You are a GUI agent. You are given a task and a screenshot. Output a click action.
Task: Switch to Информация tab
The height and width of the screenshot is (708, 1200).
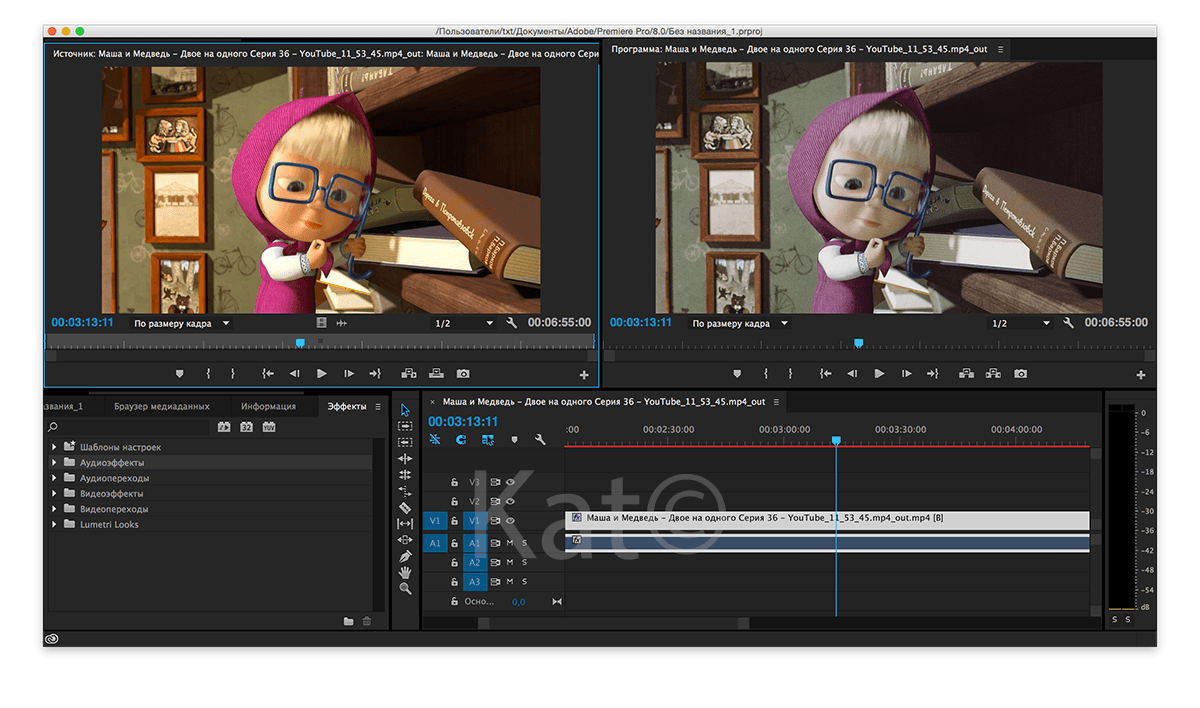[x=268, y=406]
